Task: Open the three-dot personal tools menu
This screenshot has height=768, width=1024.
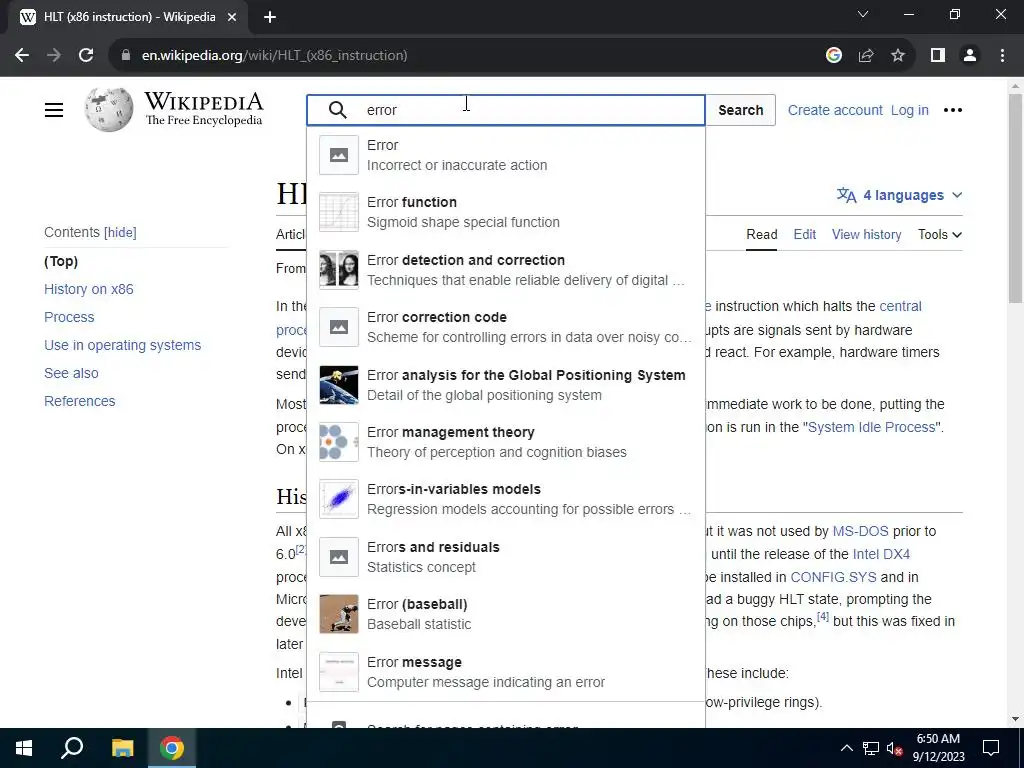Action: 953,110
